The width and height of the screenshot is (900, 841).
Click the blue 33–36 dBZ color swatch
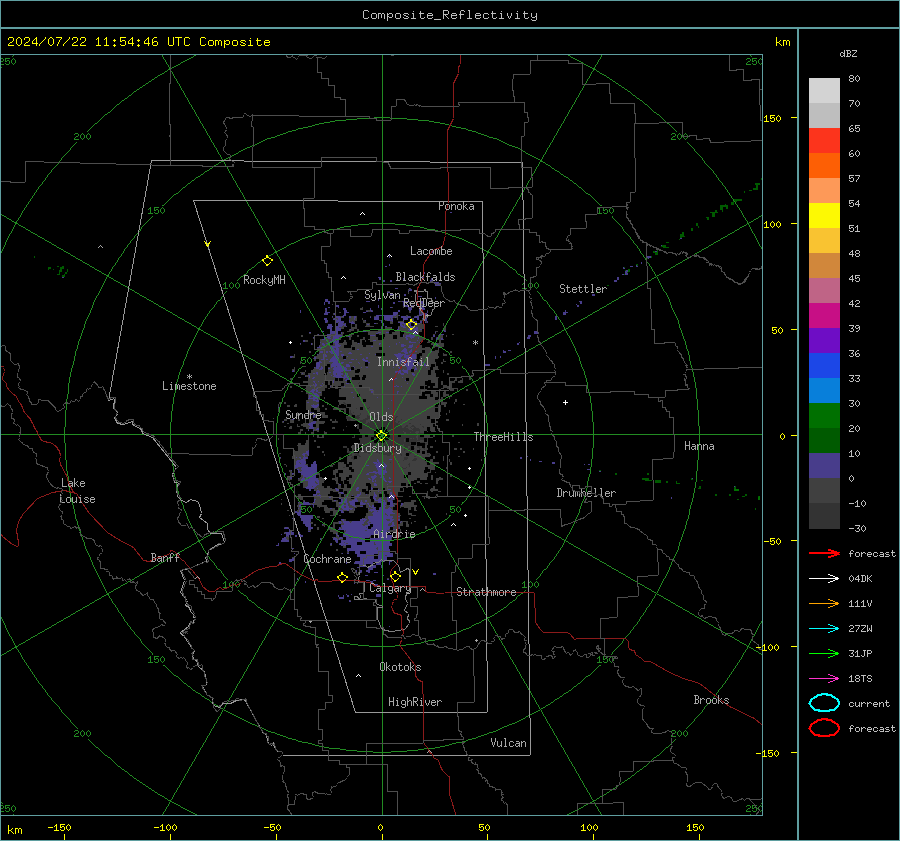824,366
